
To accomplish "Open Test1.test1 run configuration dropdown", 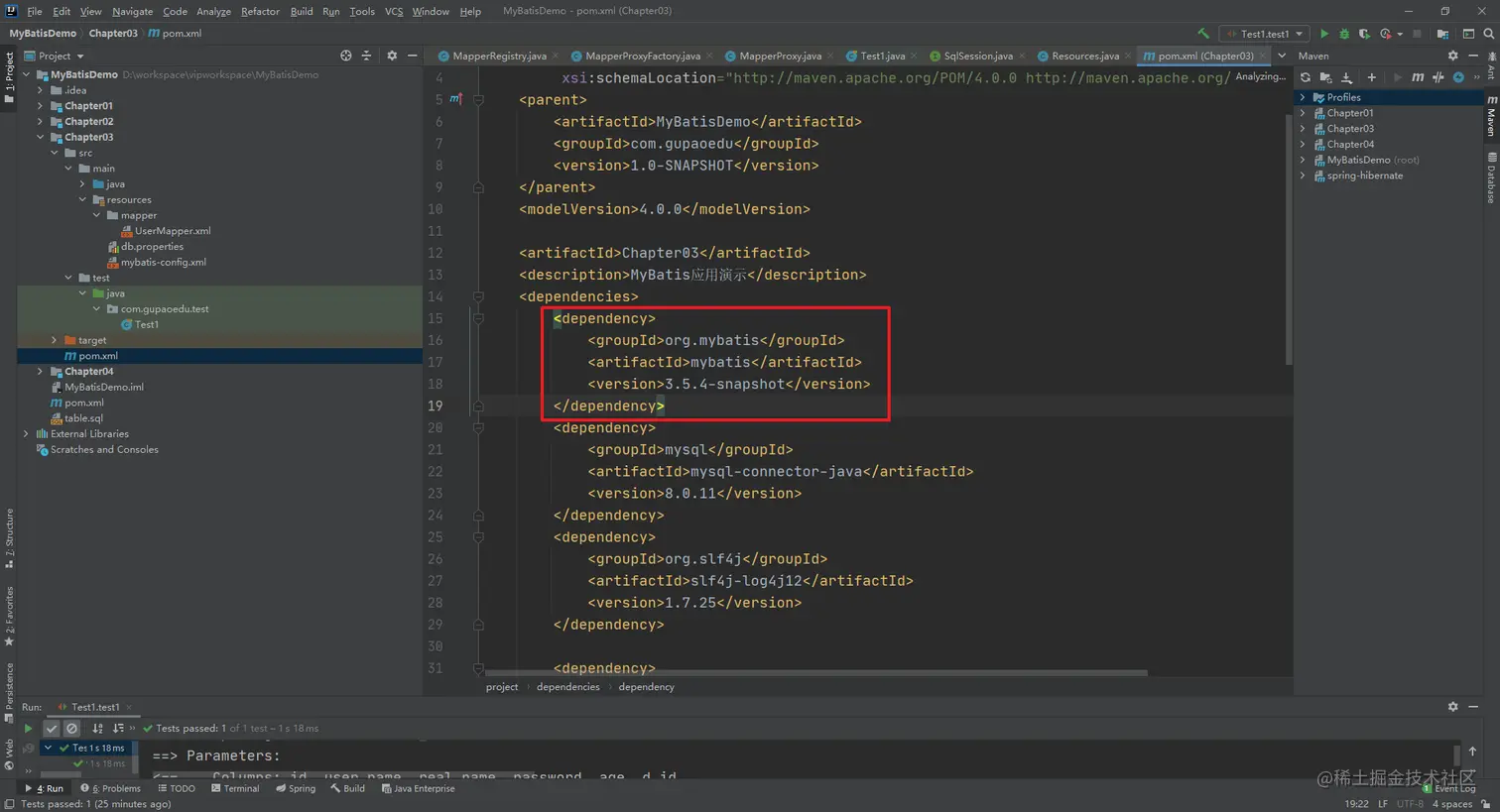I will [1266, 34].
